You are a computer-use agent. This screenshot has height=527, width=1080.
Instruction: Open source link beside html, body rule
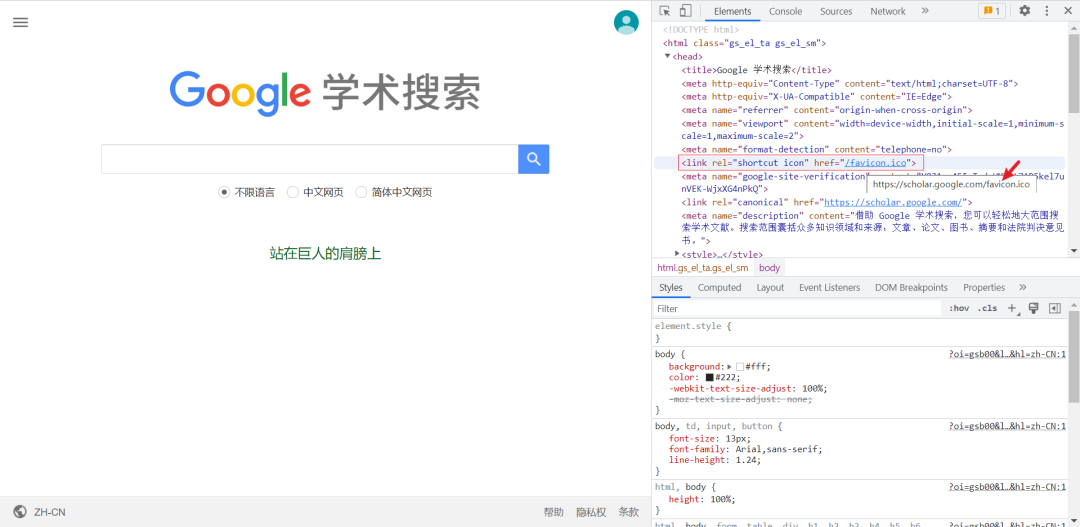click(x=1007, y=486)
